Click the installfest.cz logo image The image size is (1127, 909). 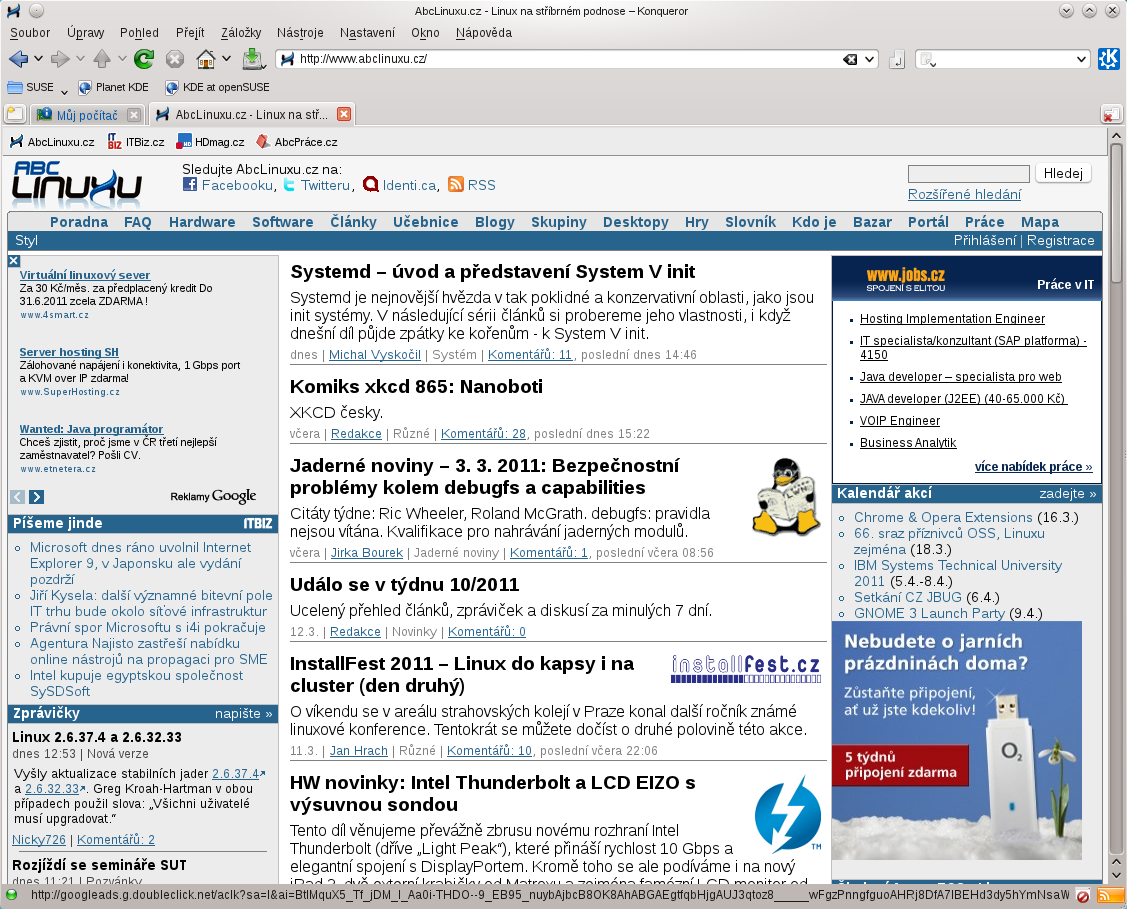point(745,668)
